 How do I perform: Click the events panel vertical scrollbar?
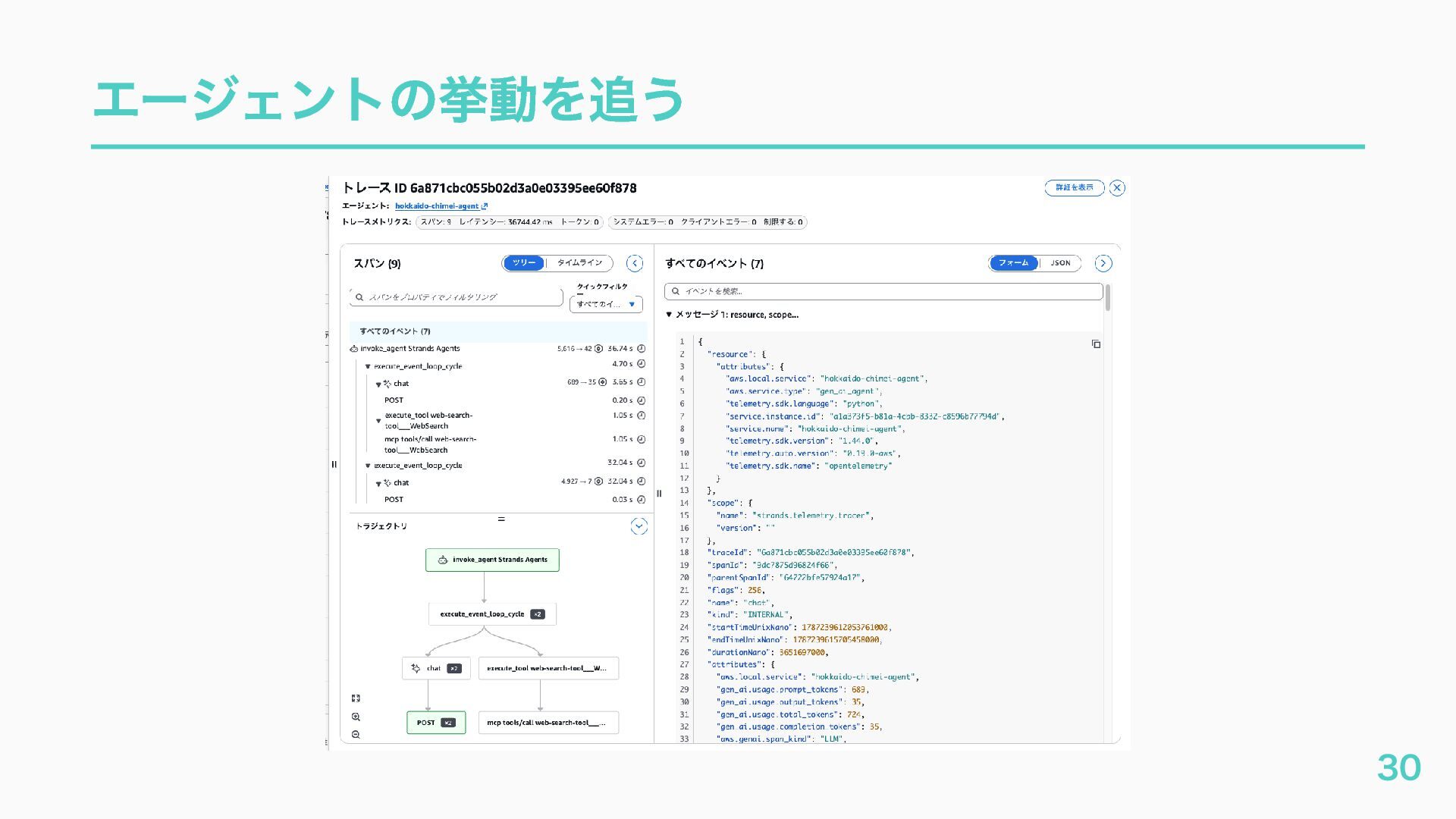[x=1108, y=297]
